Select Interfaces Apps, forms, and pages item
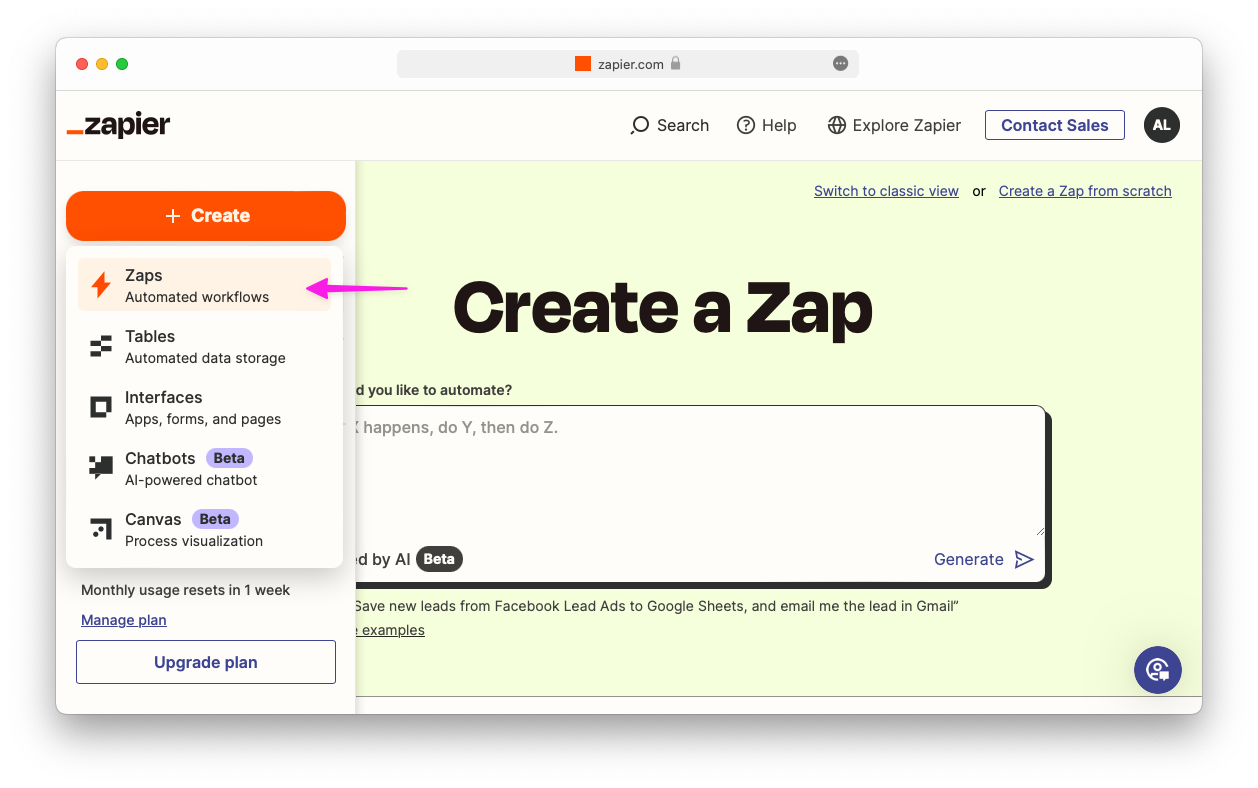 pos(204,407)
